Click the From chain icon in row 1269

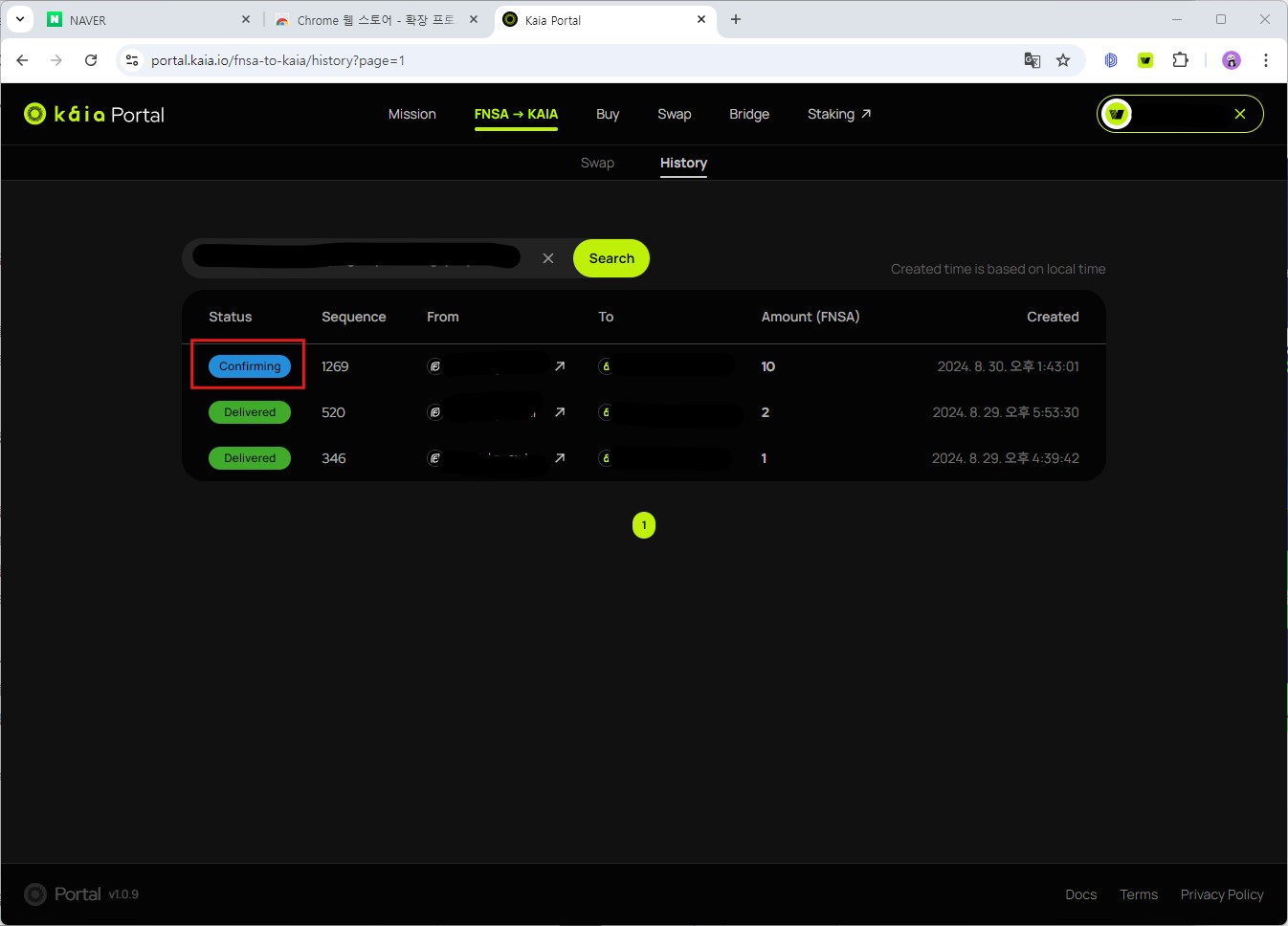[x=434, y=366]
